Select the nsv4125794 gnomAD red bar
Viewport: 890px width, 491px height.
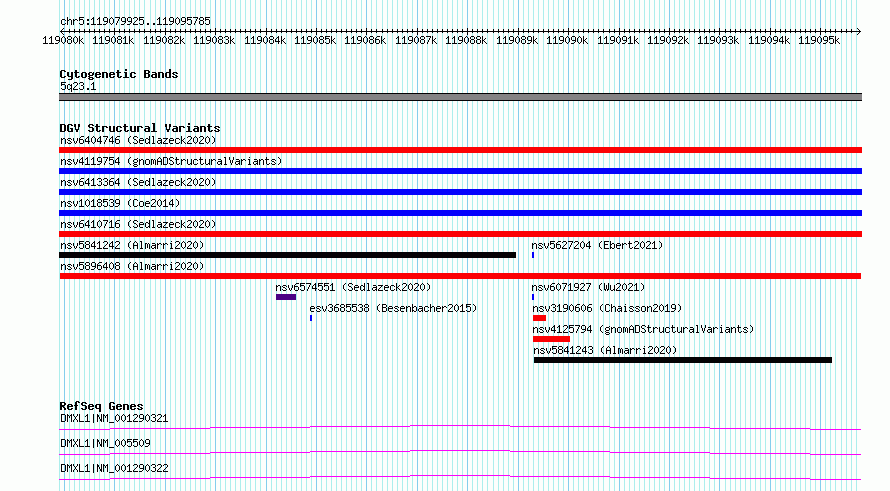(x=551, y=339)
